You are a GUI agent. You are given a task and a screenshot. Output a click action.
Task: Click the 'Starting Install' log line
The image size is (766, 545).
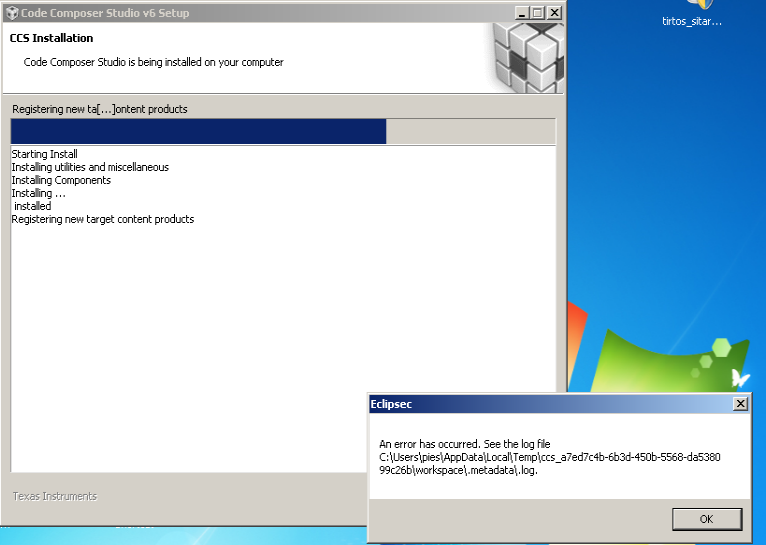coord(44,154)
